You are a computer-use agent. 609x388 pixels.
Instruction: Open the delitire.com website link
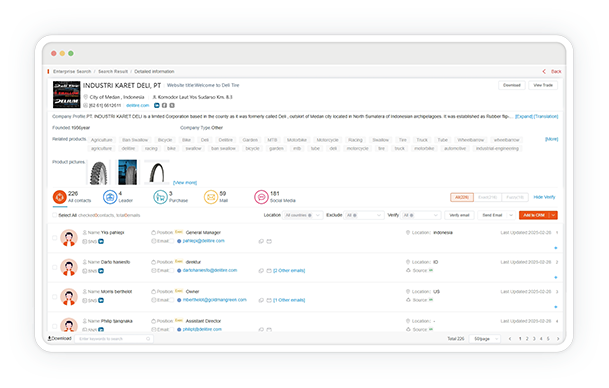pos(137,105)
